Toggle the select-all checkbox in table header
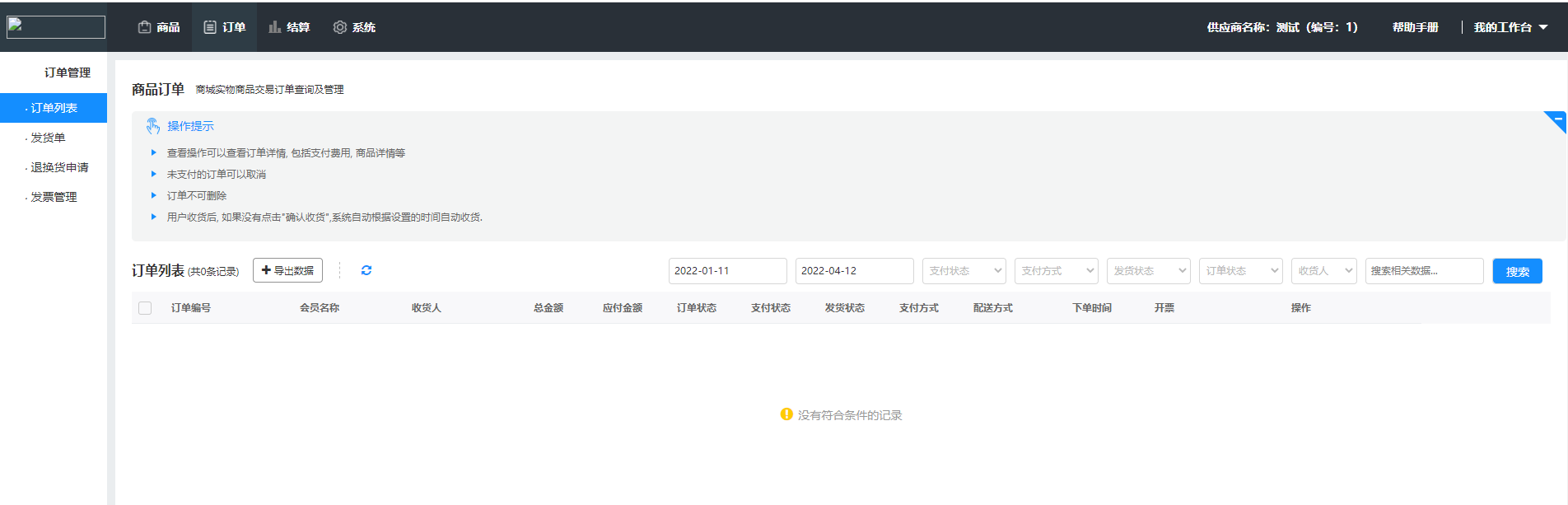The image size is (1568, 505). (145, 308)
